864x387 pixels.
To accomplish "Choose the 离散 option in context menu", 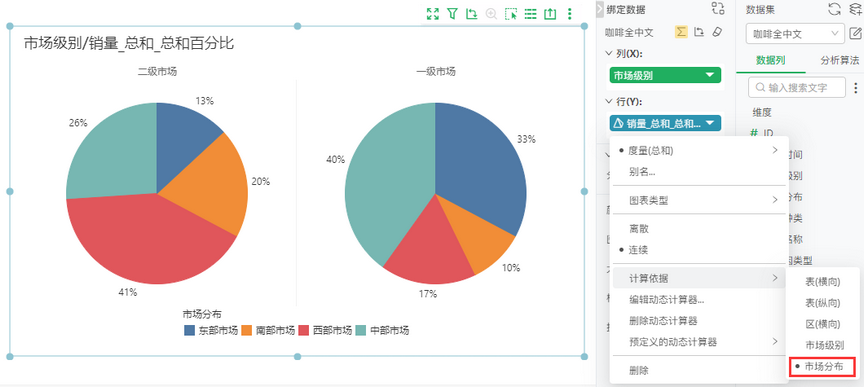I will point(639,228).
